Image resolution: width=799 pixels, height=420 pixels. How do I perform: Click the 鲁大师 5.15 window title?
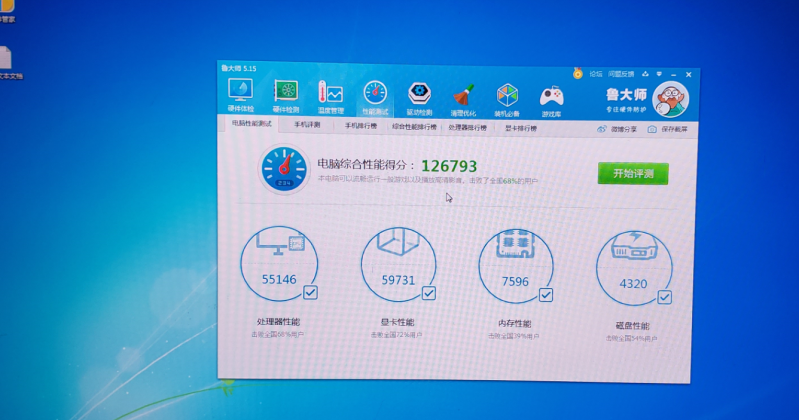pyautogui.click(x=239, y=68)
